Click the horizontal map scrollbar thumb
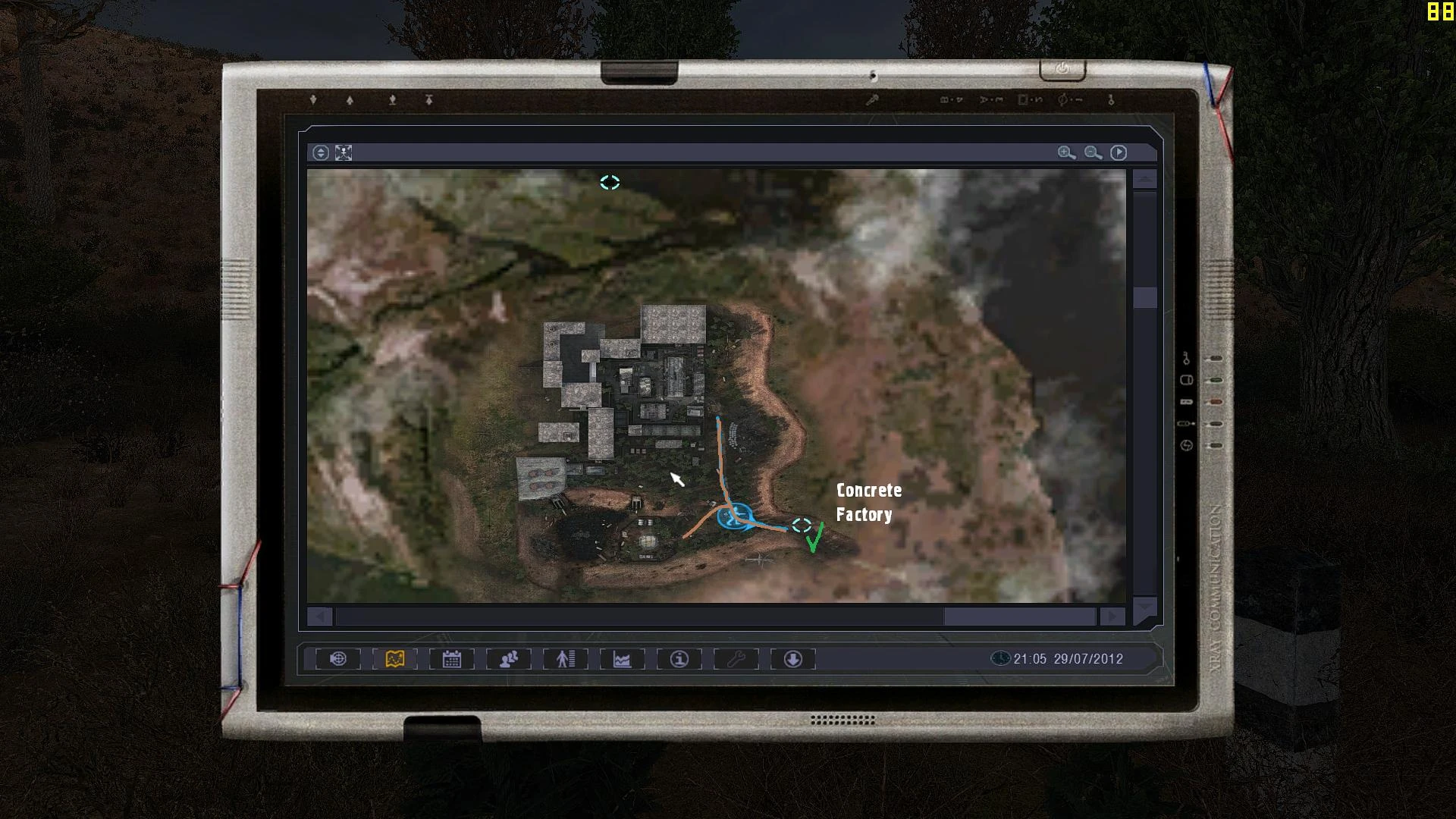Image resolution: width=1456 pixels, height=819 pixels. click(x=1018, y=617)
